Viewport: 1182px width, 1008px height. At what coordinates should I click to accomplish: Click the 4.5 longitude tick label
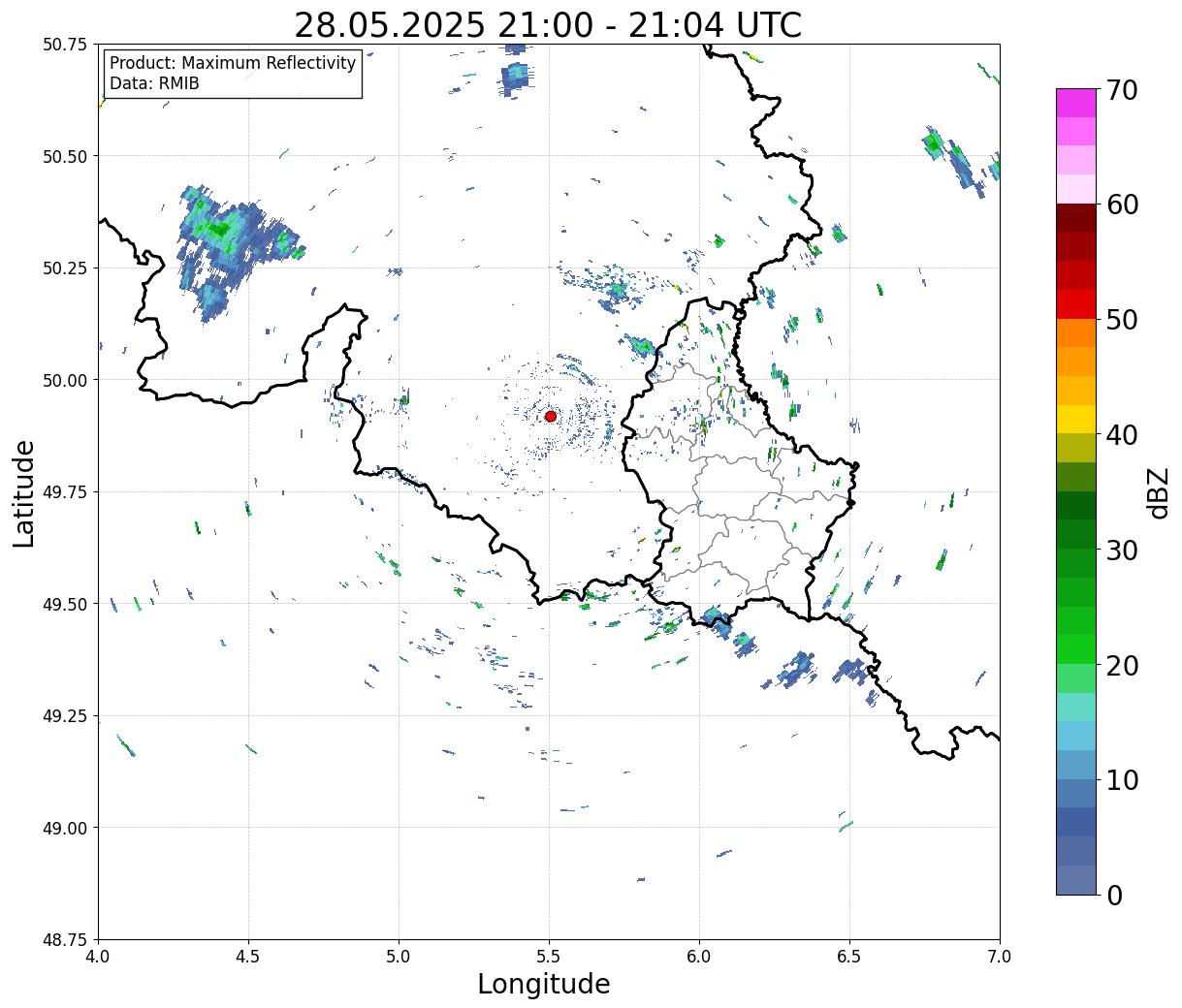[x=248, y=957]
